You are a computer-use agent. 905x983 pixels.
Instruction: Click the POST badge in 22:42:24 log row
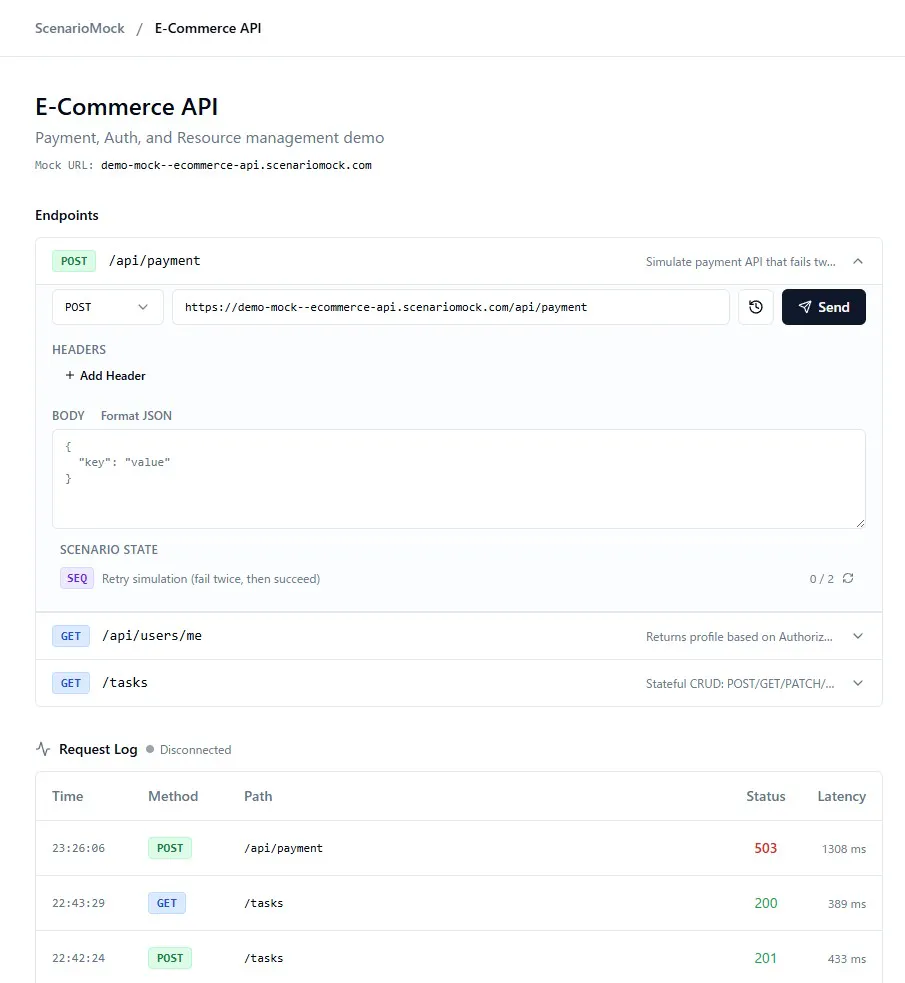click(x=170, y=958)
